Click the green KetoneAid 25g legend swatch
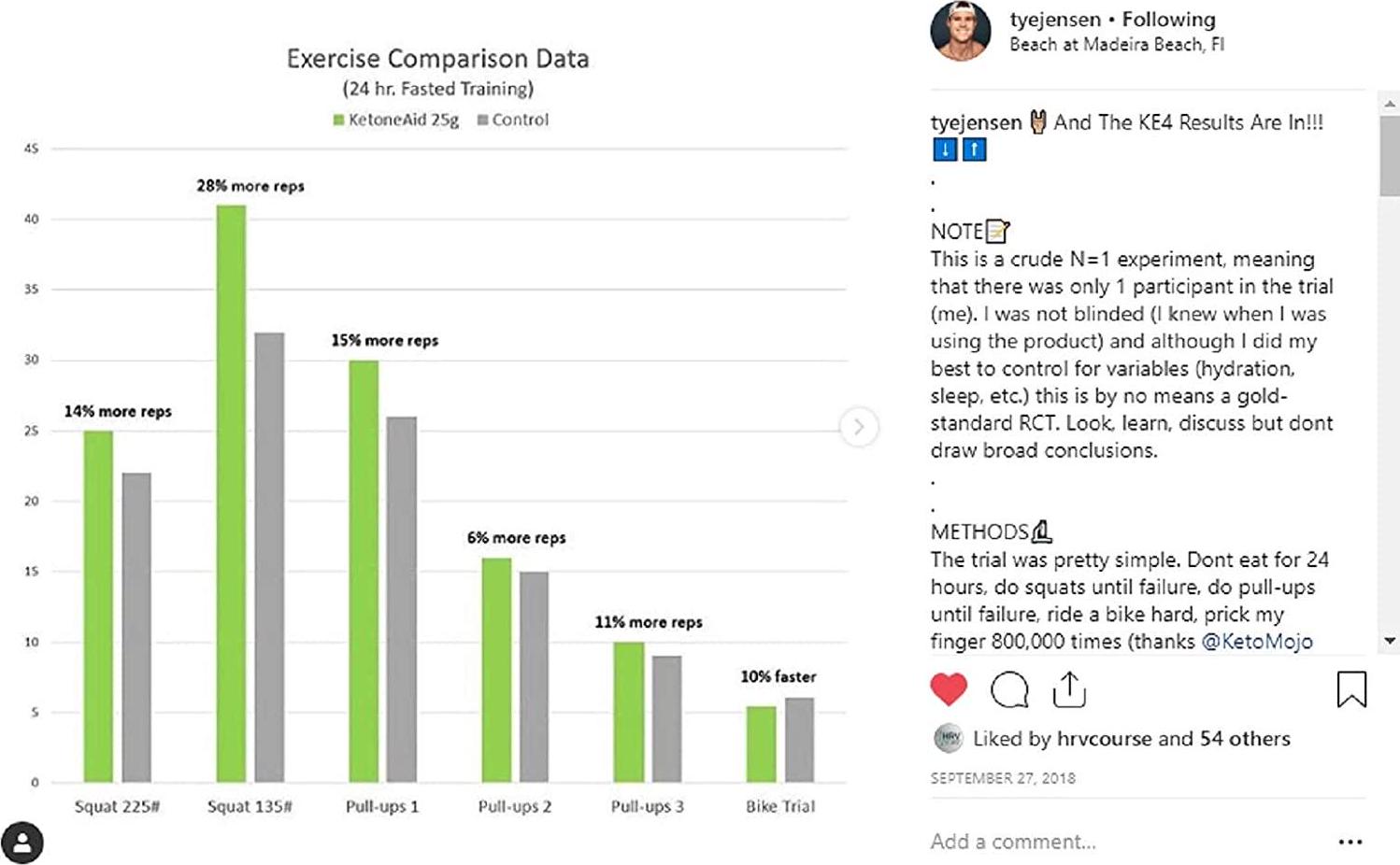This screenshot has width=1400, height=865. 339,121
